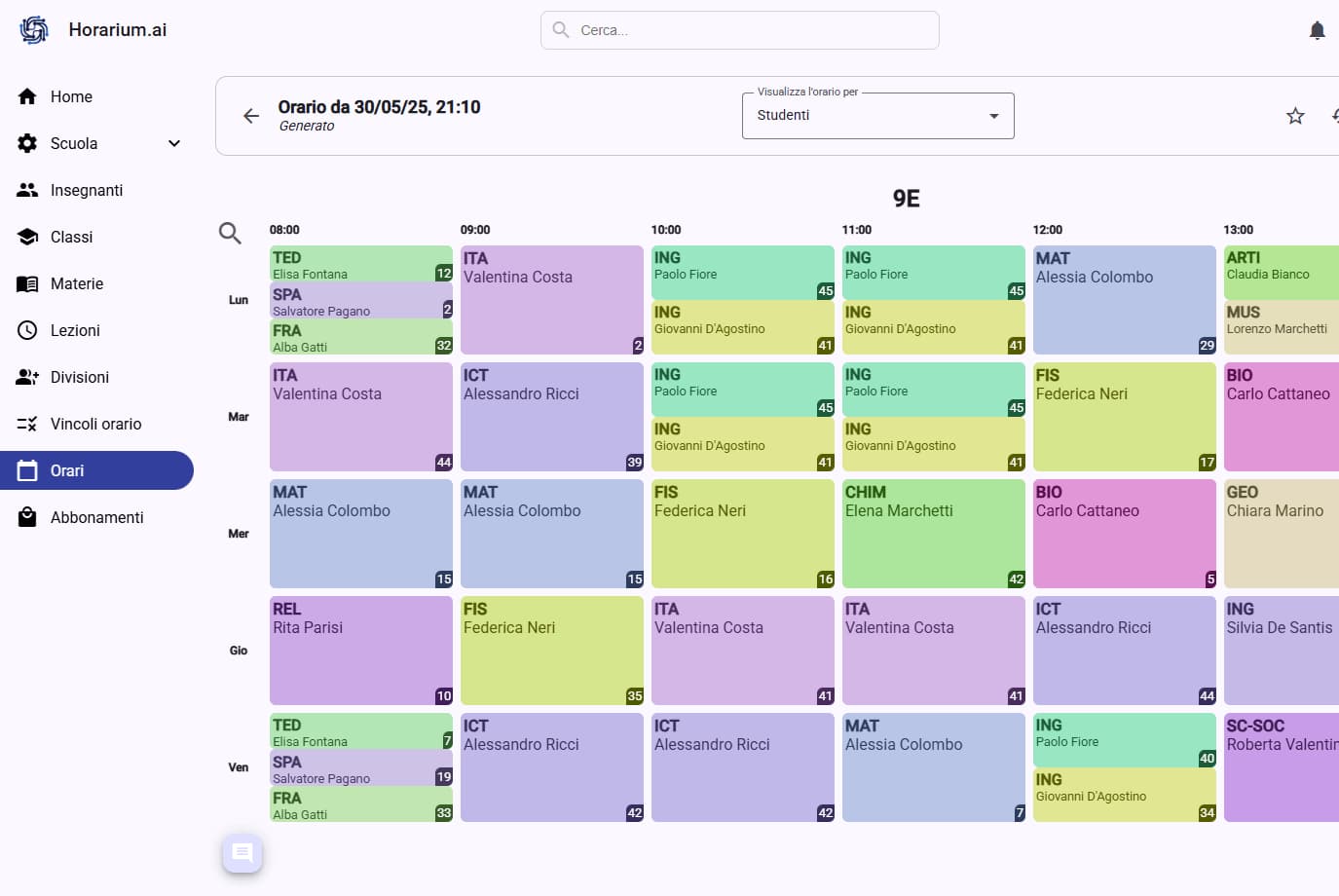Open Vincoli orario page

[x=95, y=424]
